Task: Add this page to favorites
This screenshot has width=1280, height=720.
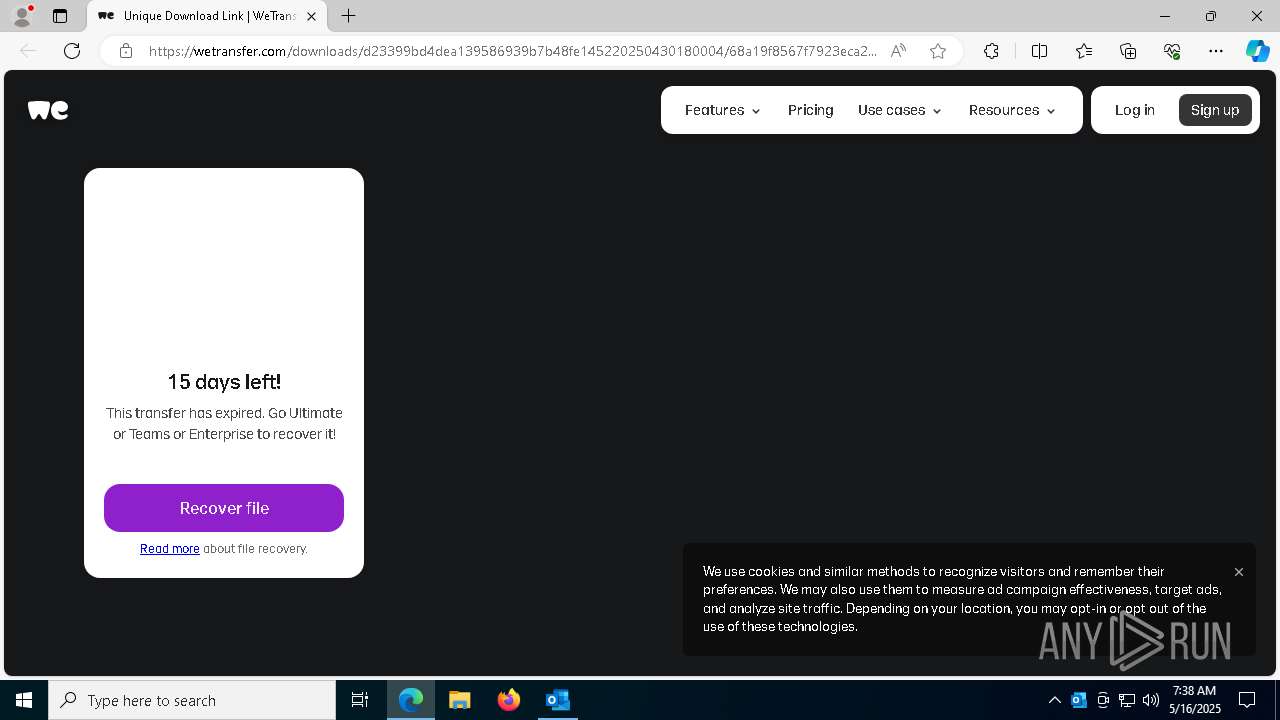Action: (938, 51)
